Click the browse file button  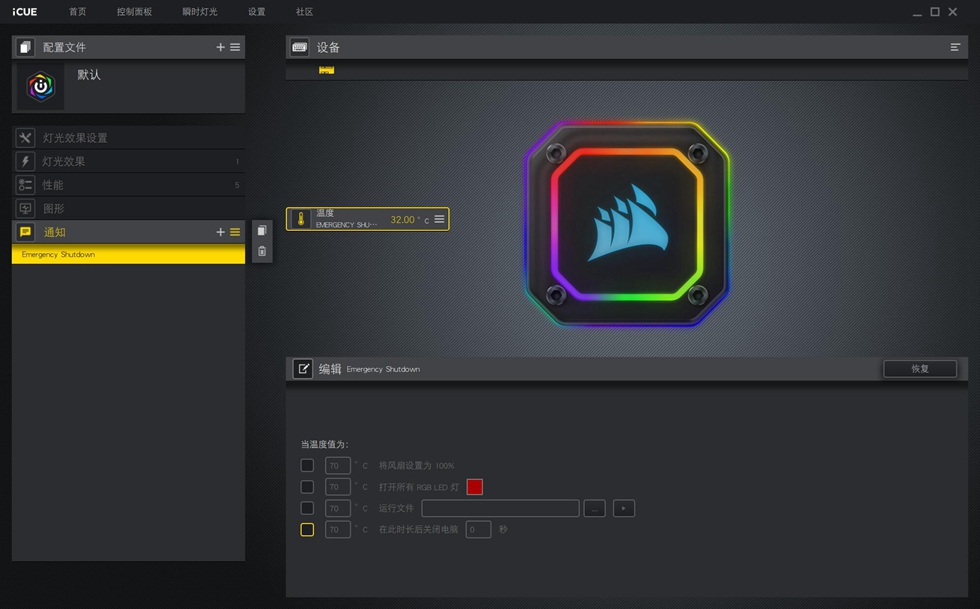coord(594,508)
